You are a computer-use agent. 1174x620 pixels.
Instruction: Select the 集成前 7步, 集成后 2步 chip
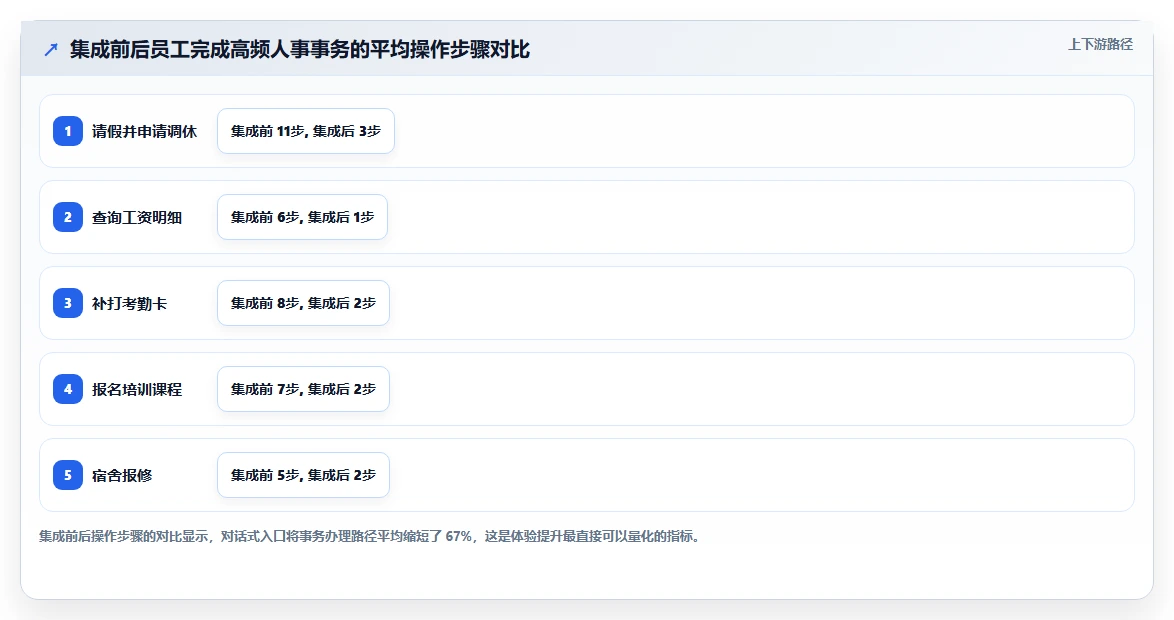click(x=303, y=389)
